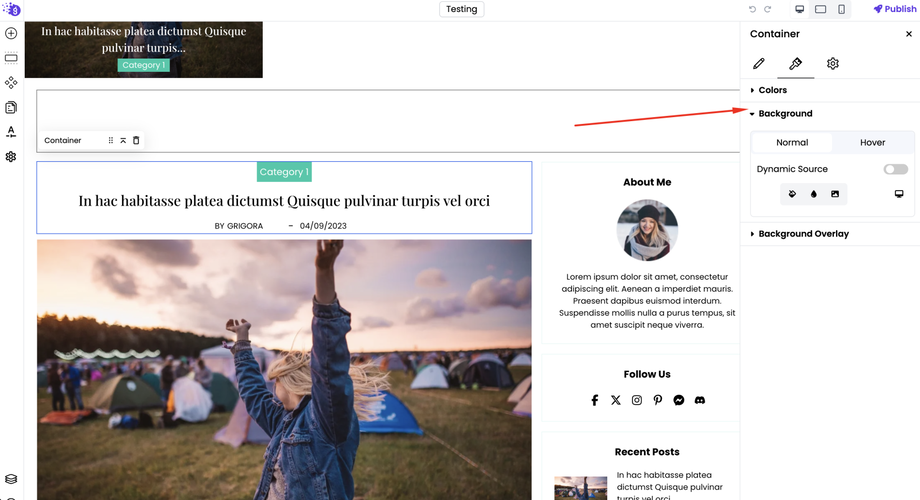Click the Publish button
The image size is (920, 500).
[x=895, y=9]
